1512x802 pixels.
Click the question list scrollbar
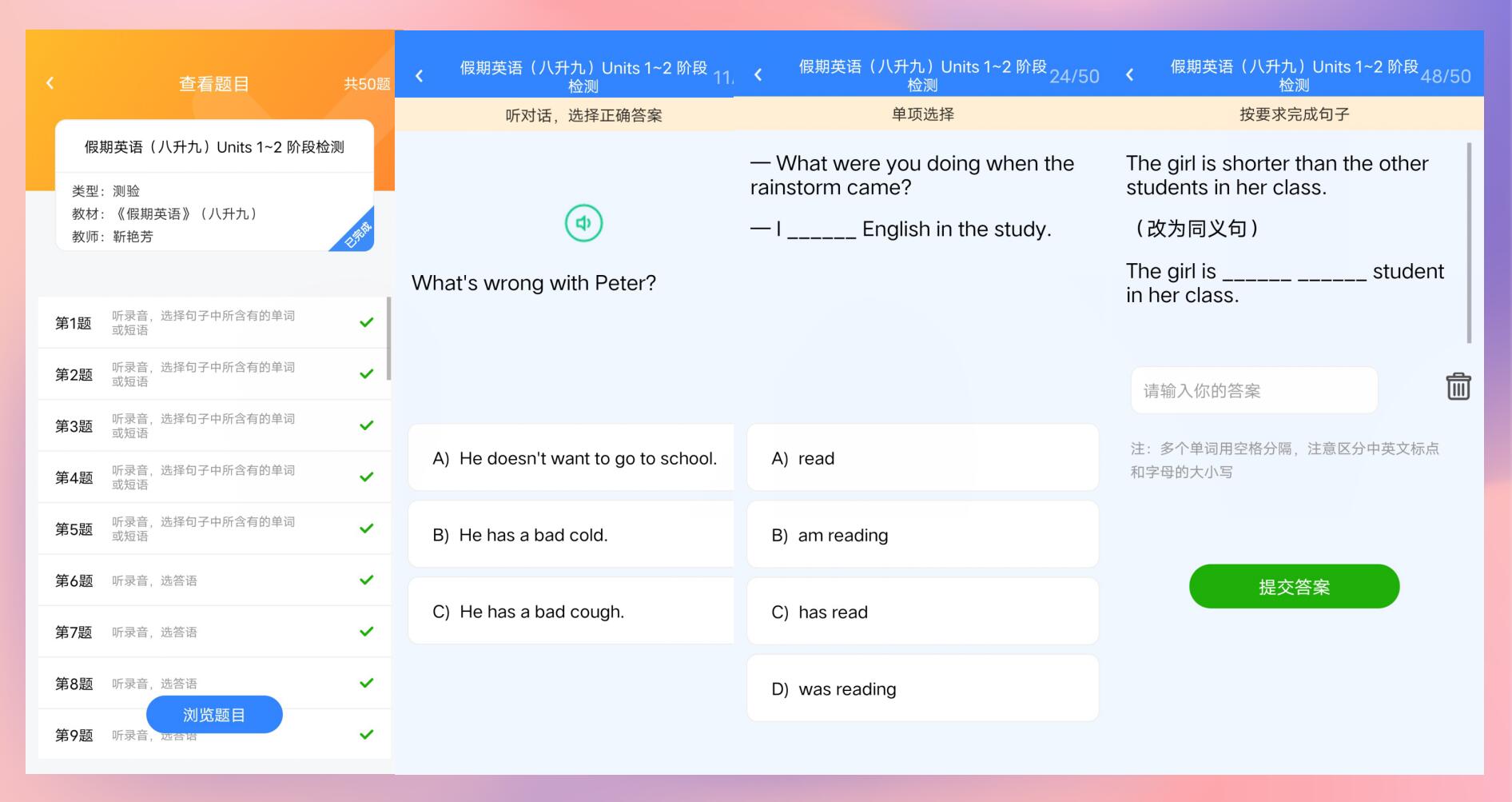point(388,338)
